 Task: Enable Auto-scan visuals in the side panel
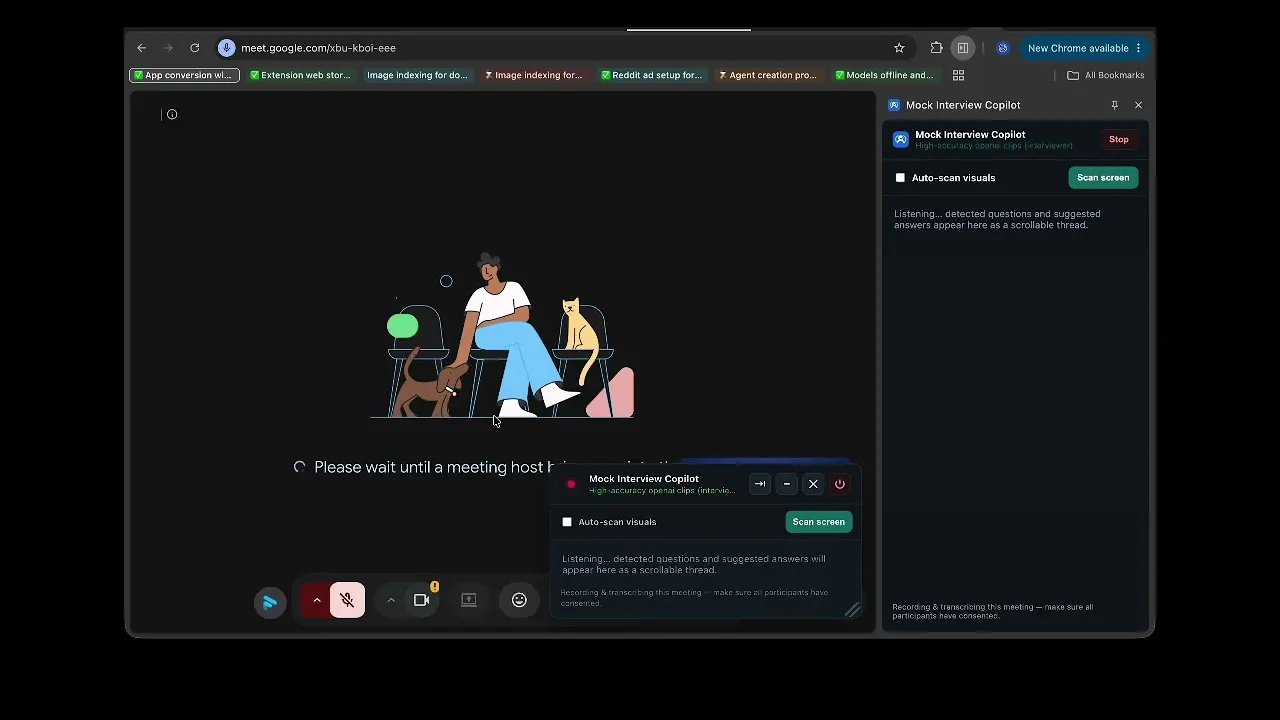900,178
